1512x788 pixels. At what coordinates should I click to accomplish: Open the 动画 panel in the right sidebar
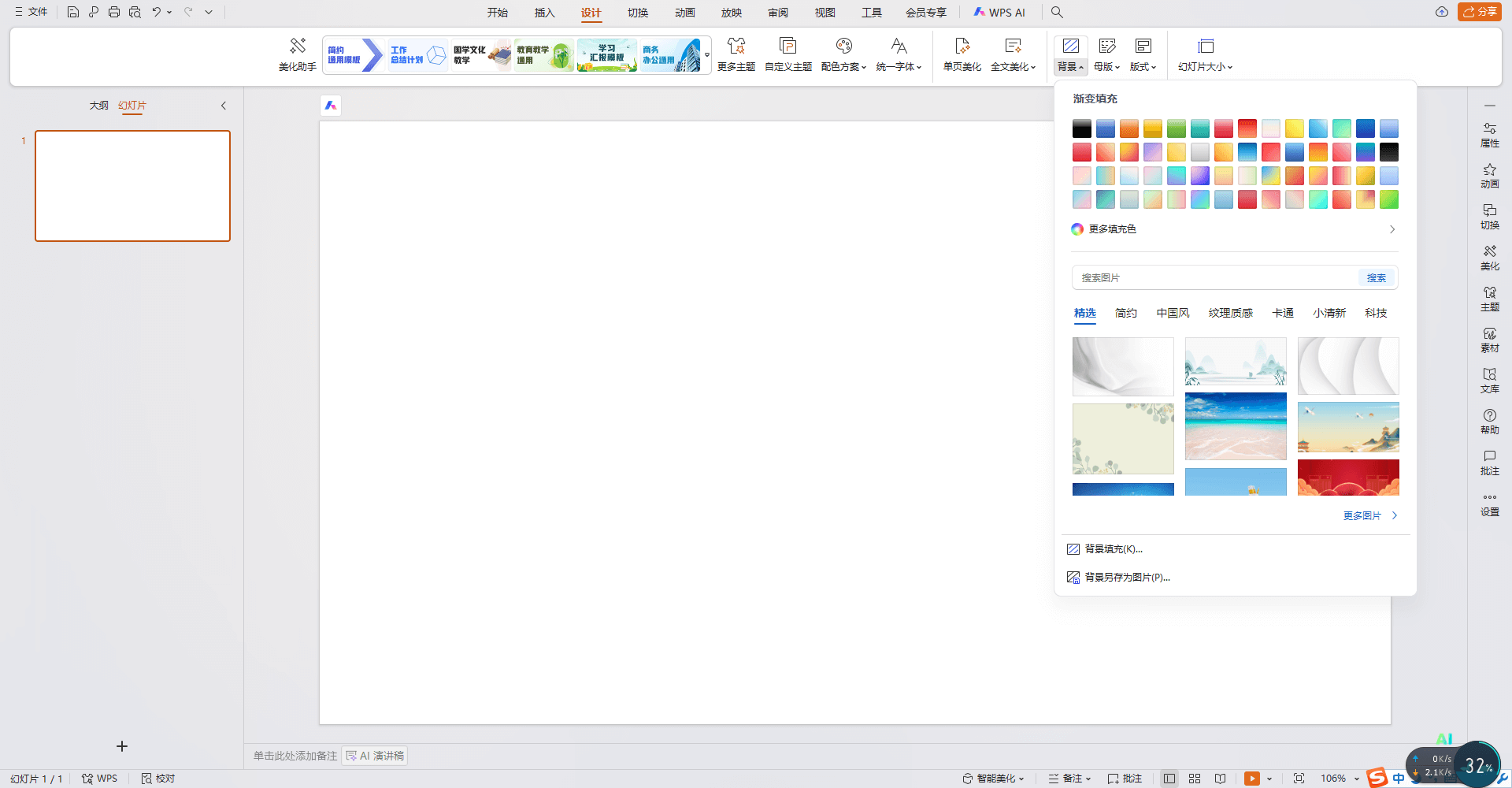pos(1489,176)
